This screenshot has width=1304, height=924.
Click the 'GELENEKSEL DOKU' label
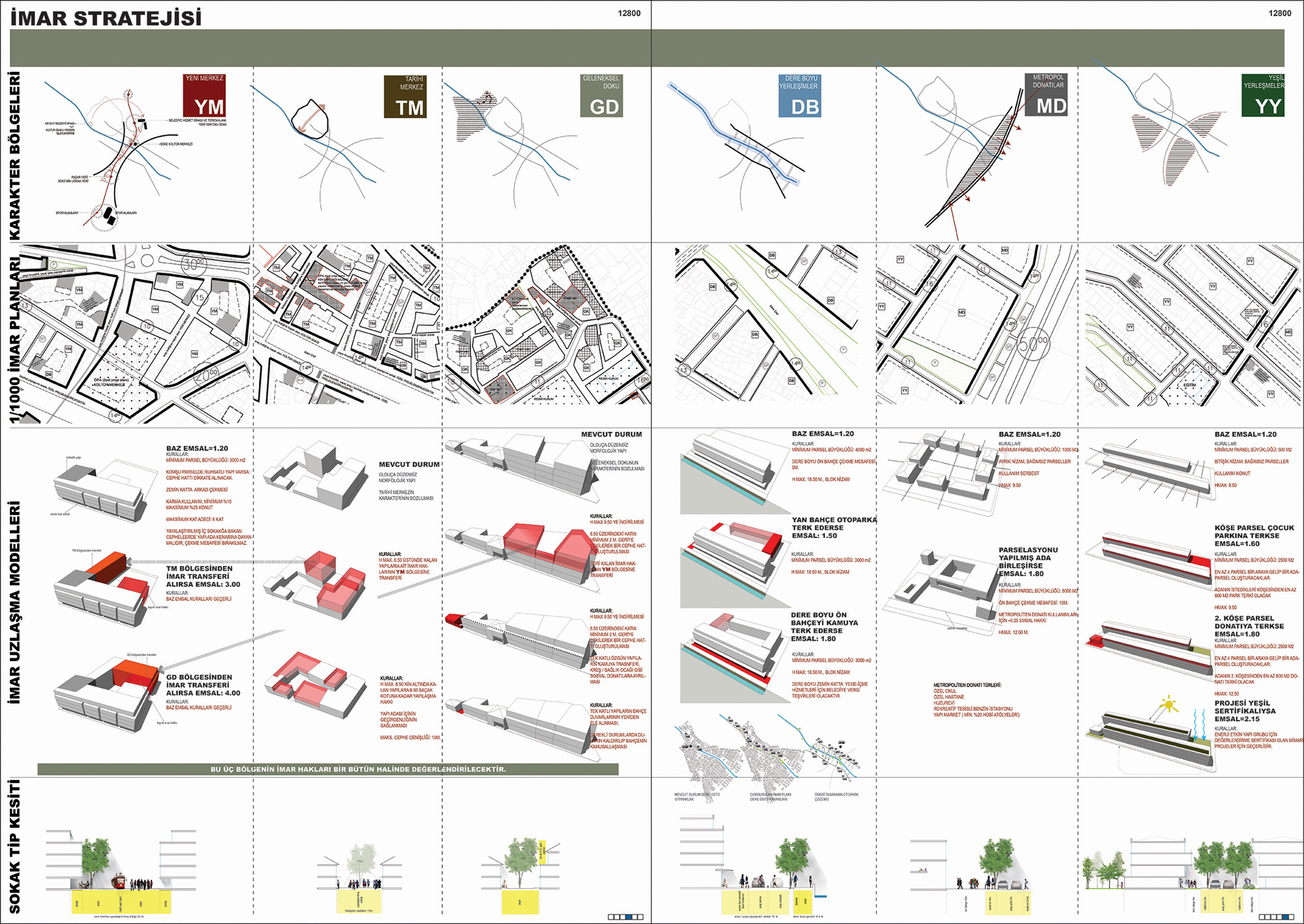601,82
